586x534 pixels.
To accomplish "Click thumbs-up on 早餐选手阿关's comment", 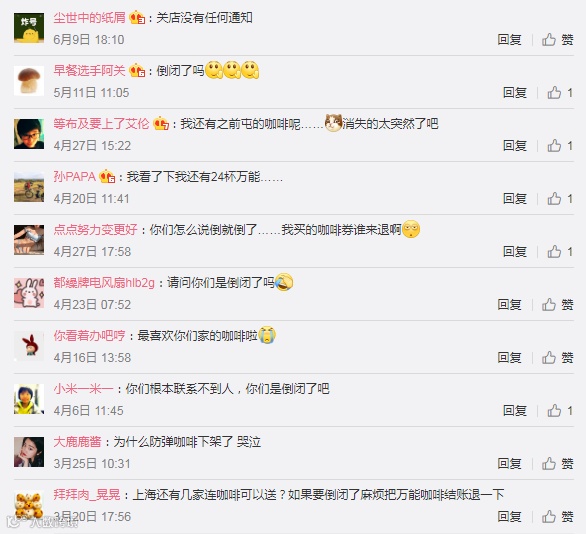I will tap(560, 93).
